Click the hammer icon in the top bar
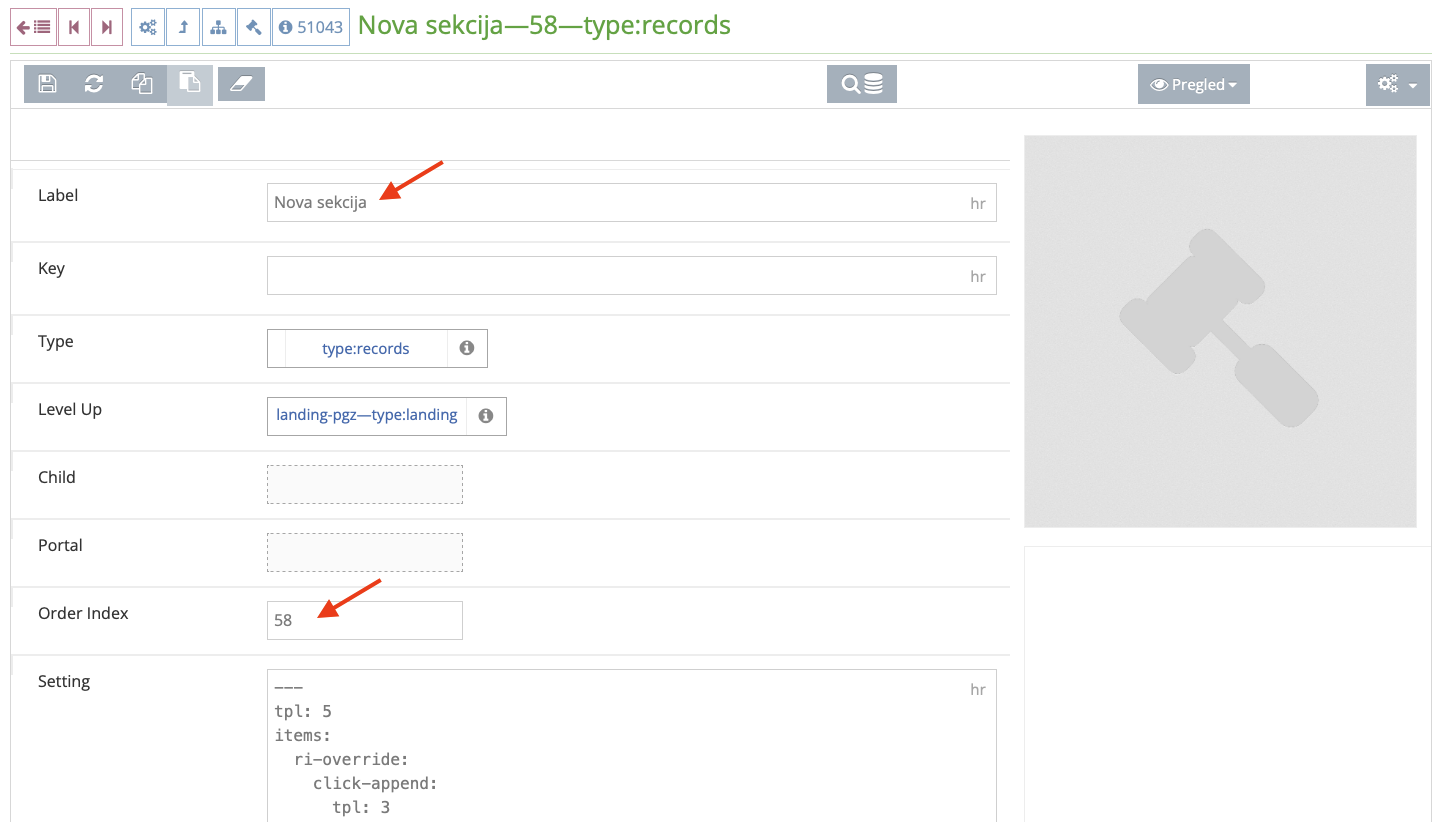This screenshot has height=822, width=1446. (254, 26)
